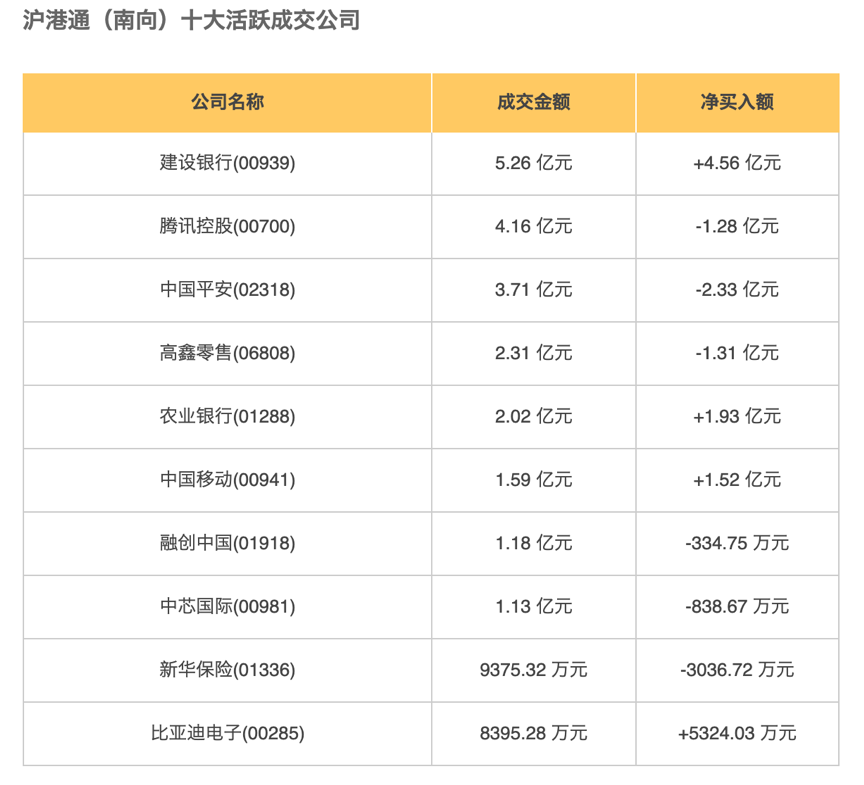This screenshot has width=864, height=785.
Task: Click the 沪港通（南向）十大活跃成交公司 title
Action: click(x=191, y=21)
